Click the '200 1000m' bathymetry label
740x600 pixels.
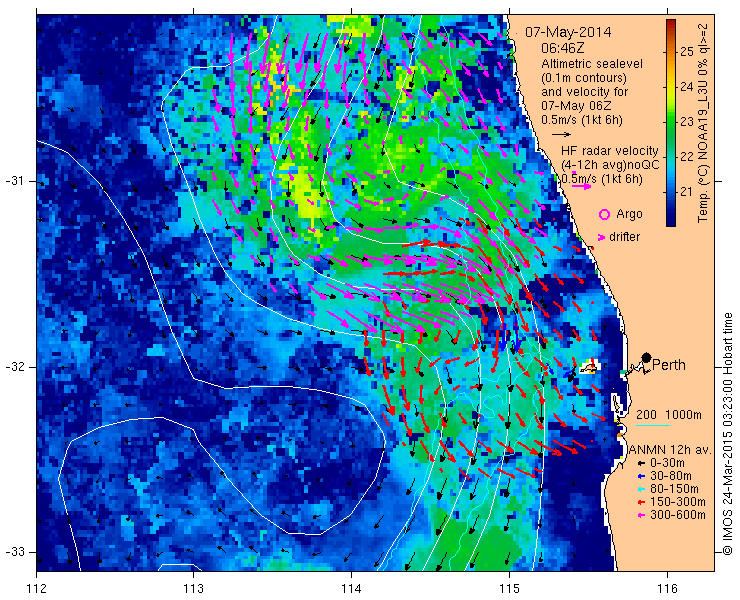click(x=669, y=415)
